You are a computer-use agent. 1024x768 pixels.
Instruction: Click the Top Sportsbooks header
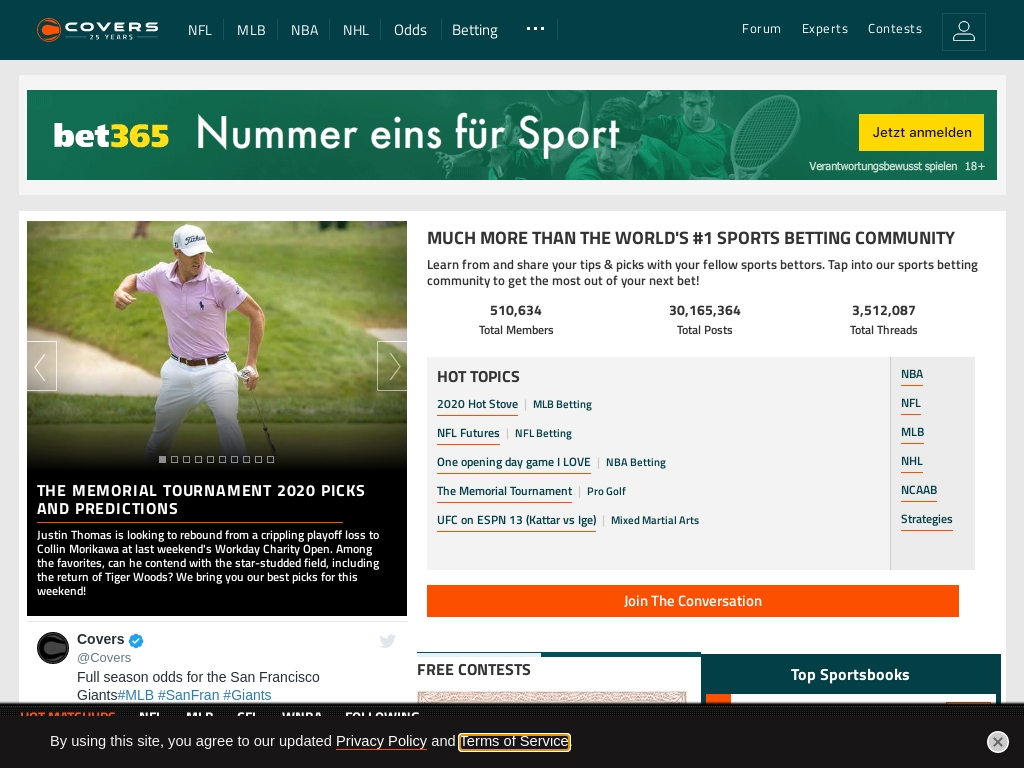pos(850,675)
